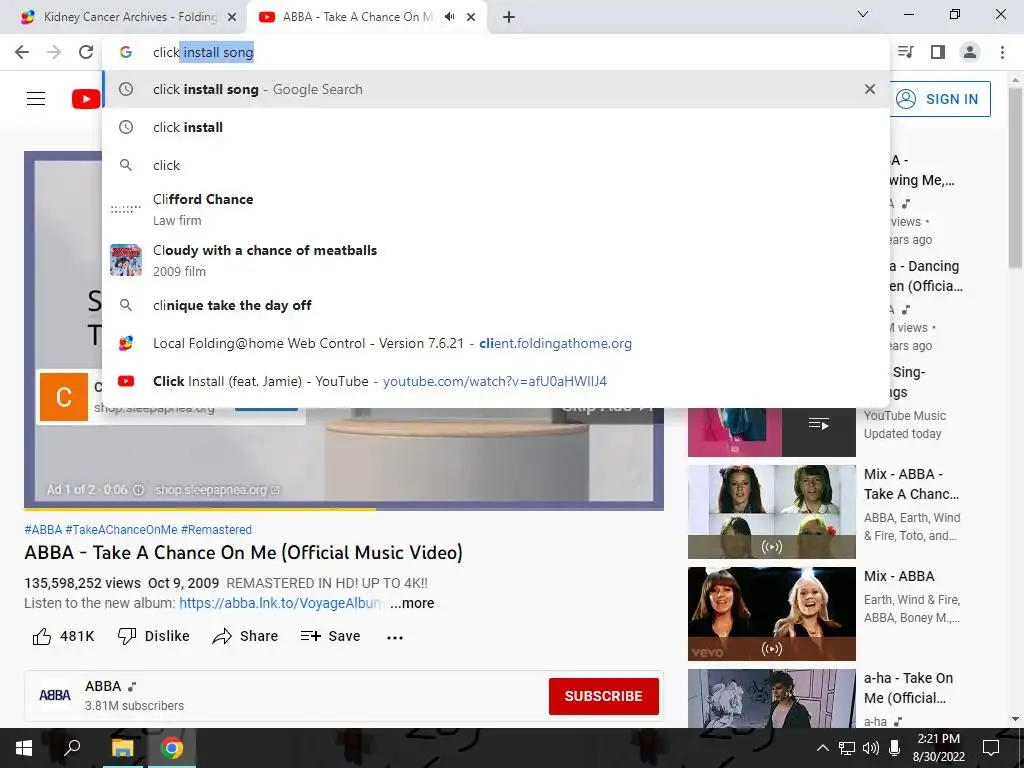Click the Share button
This screenshot has height=768, width=1024.
[246, 636]
